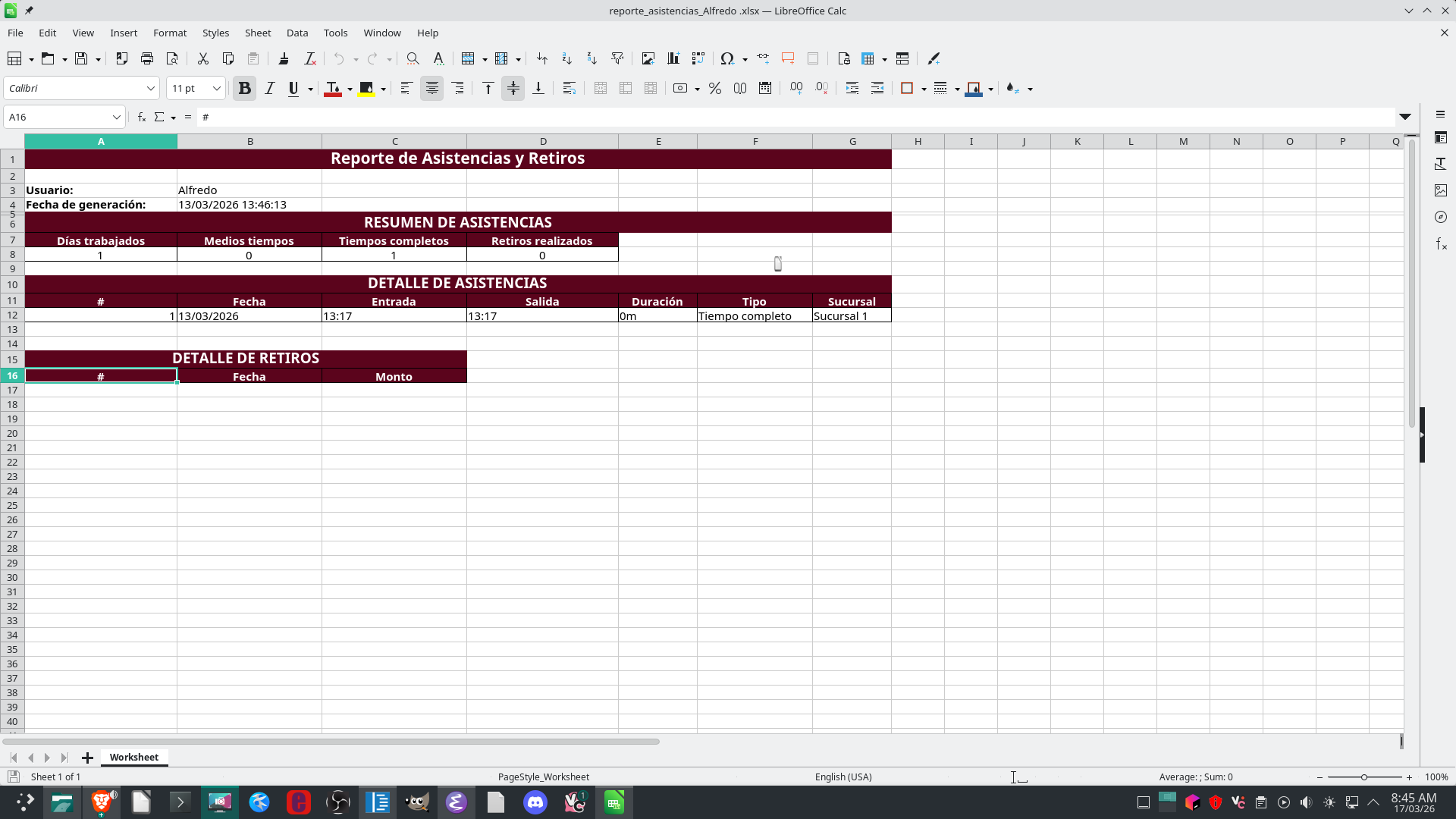Expand the Name Box A16 dropdown
The height and width of the screenshot is (819, 1456).
[x=116, y=117]
